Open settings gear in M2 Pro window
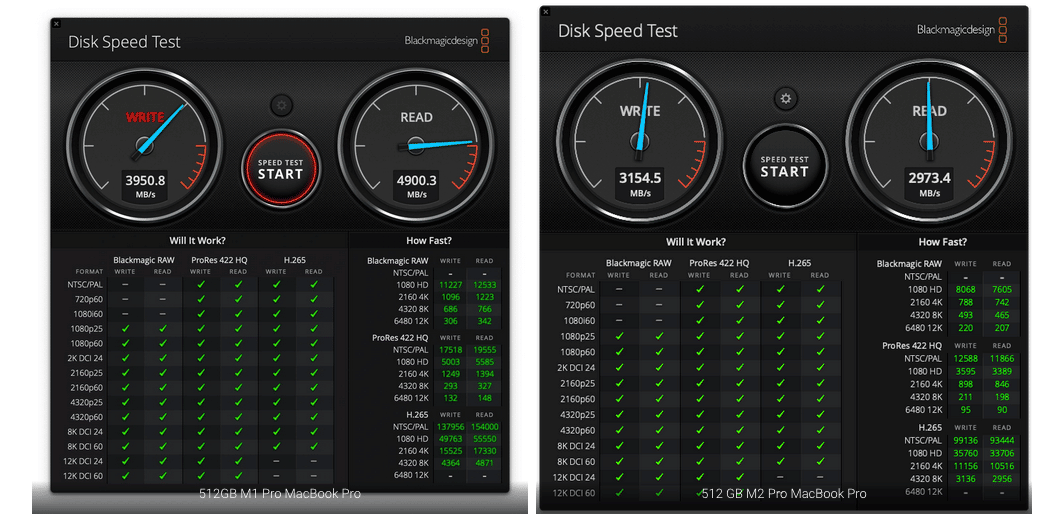This screenshot has height=526, width=1058. click(785, 98)
